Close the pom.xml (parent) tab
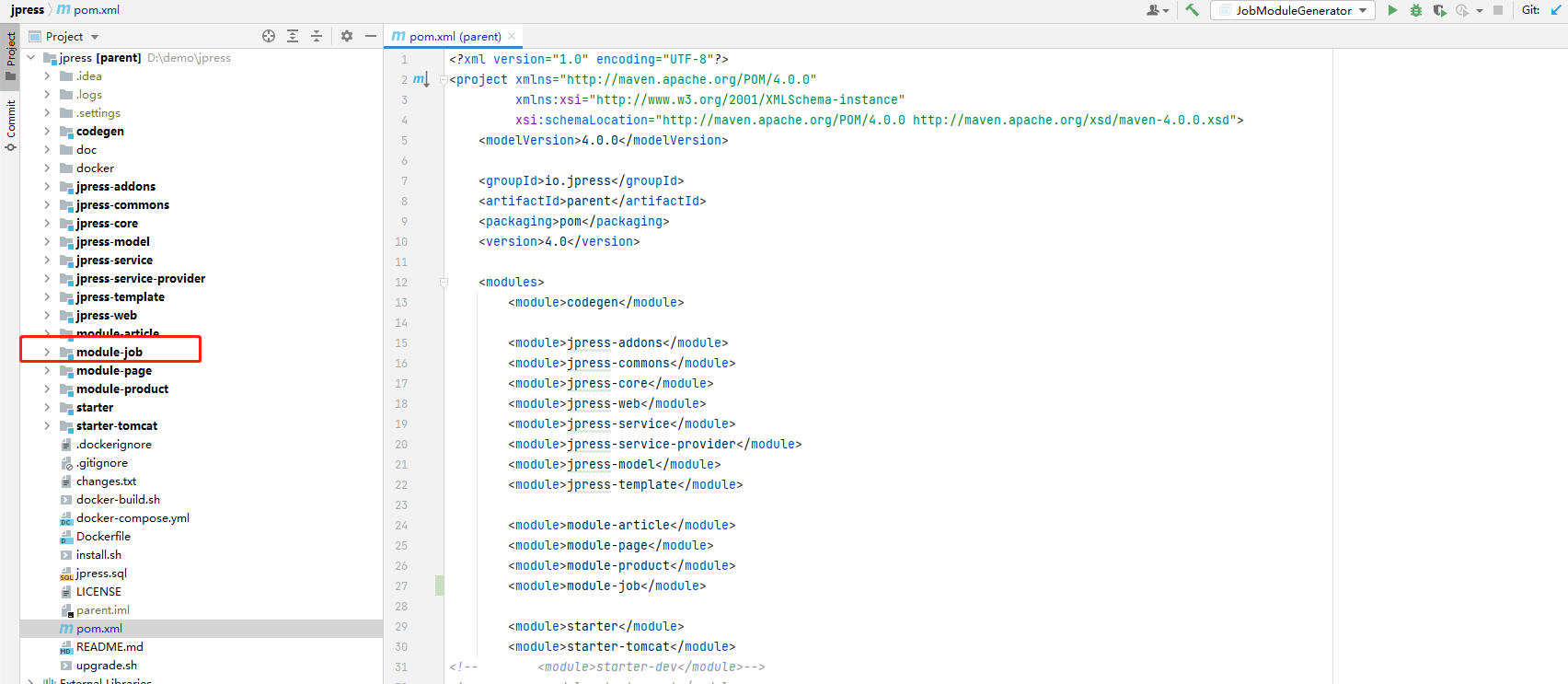 [512, 36]
